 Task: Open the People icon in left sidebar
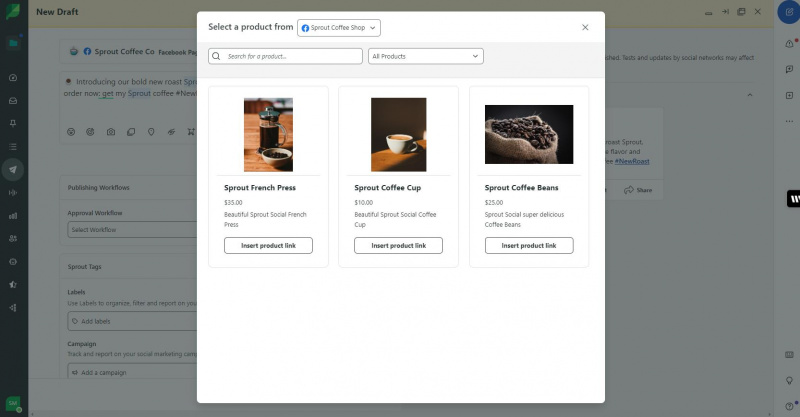13,238
